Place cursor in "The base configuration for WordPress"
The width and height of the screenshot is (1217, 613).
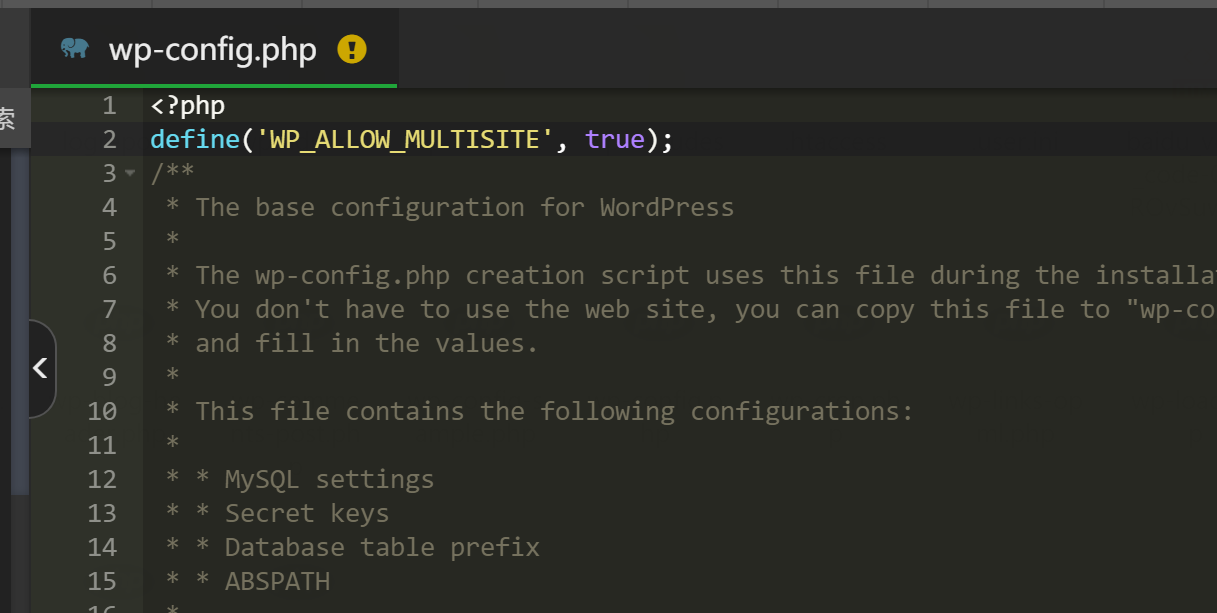tap(464, 207)
